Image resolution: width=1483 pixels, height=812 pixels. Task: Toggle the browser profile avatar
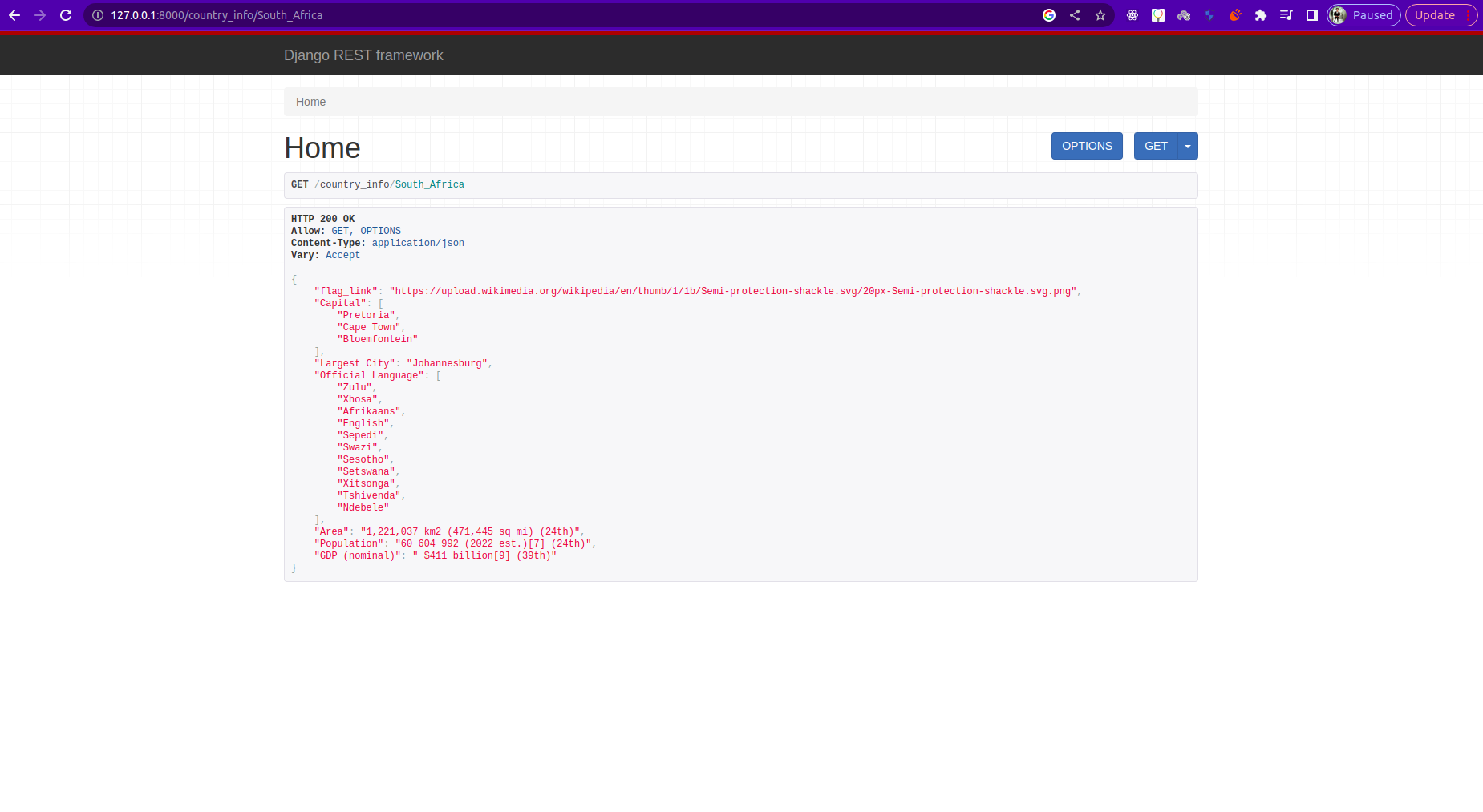point(1336,14)
